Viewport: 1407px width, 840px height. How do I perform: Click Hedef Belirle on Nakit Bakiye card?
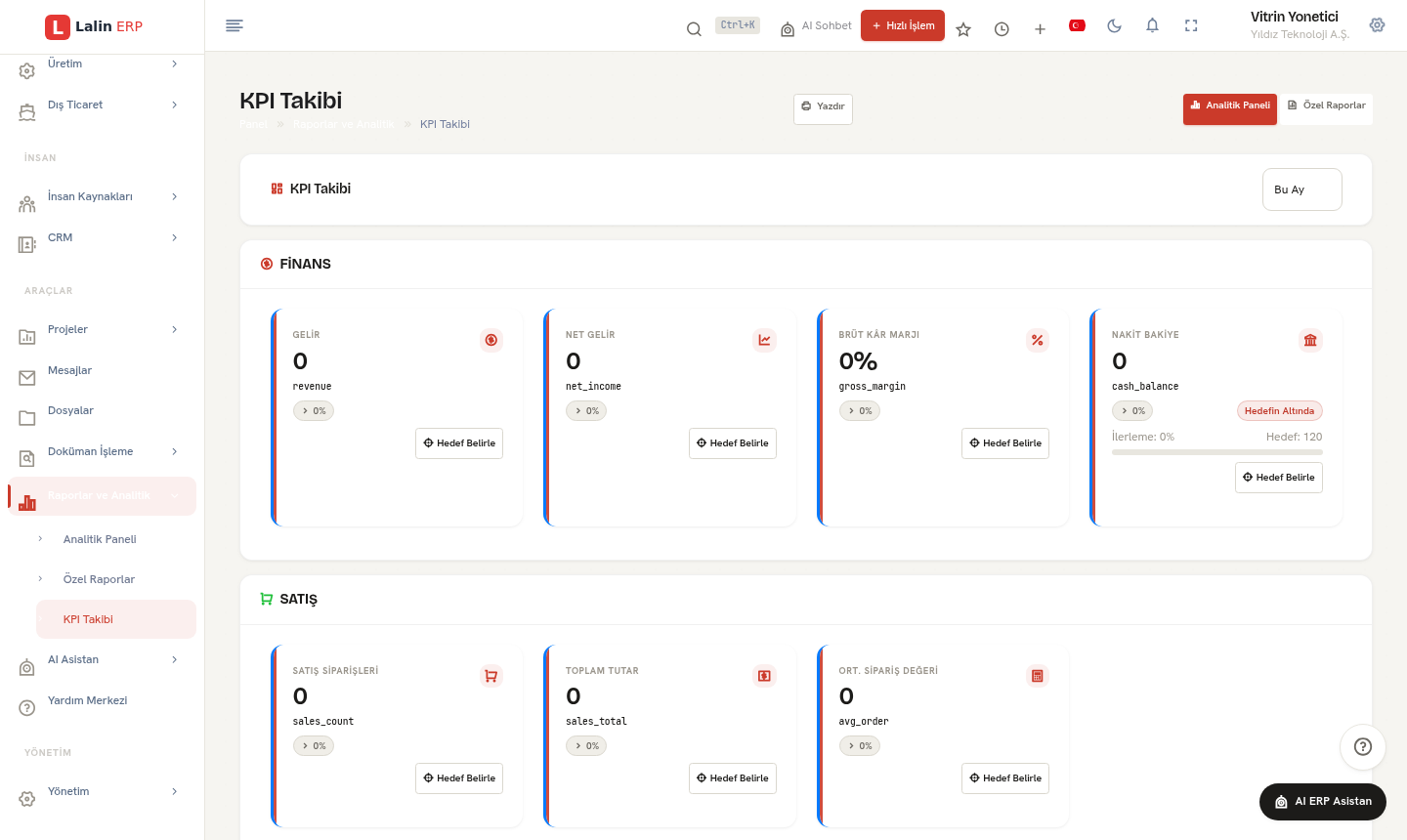(x=1279, y=478)
